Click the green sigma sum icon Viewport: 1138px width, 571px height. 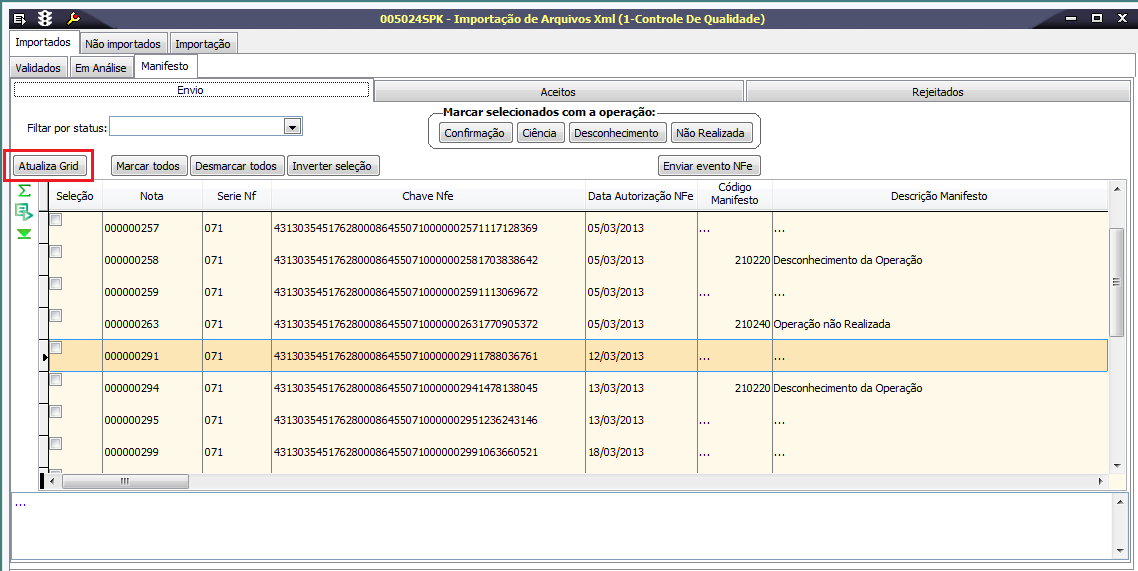pos(24,191)
